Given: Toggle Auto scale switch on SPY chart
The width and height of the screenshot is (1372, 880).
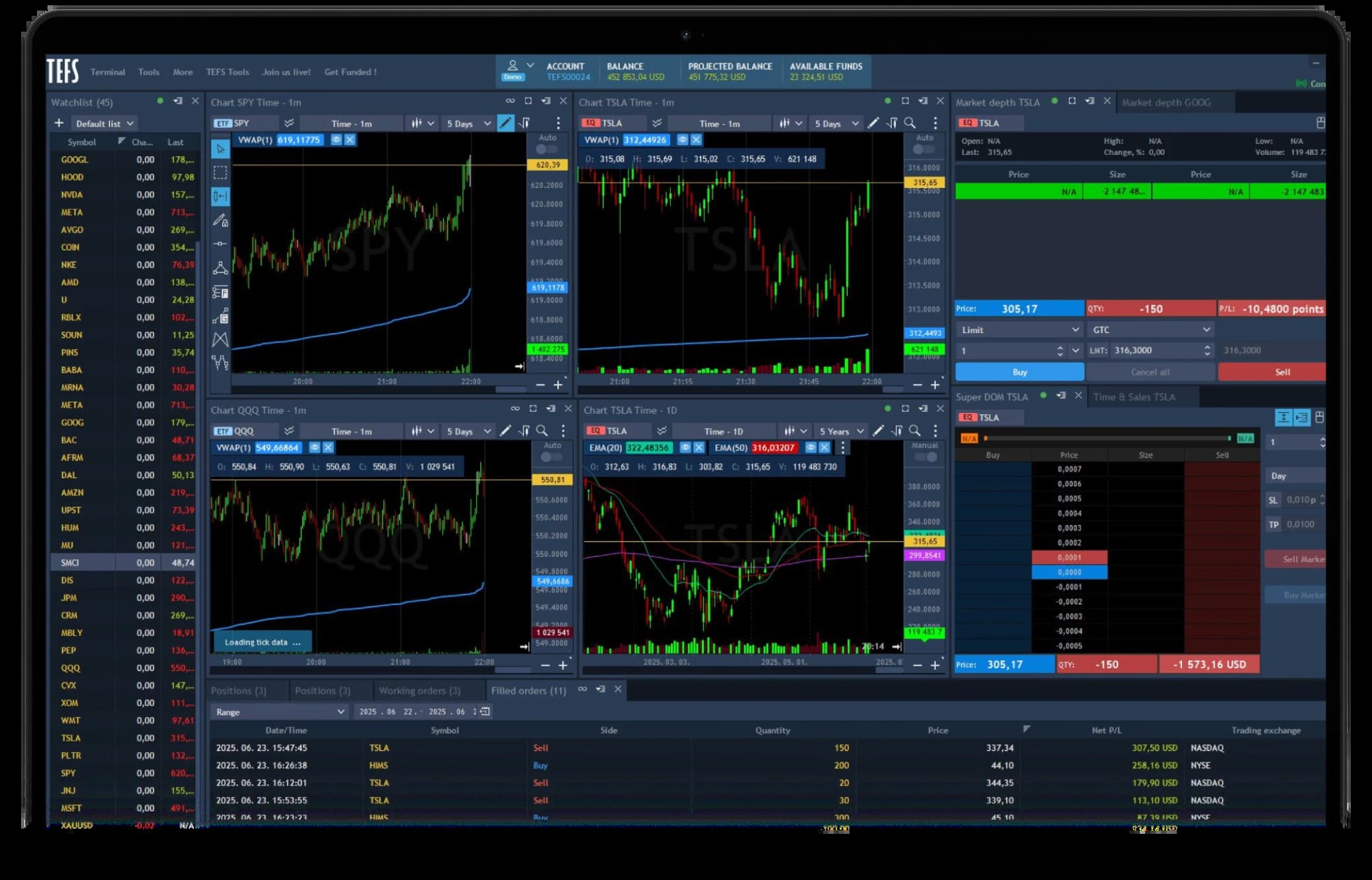Looking at the screenshot, I should (547, 149).
